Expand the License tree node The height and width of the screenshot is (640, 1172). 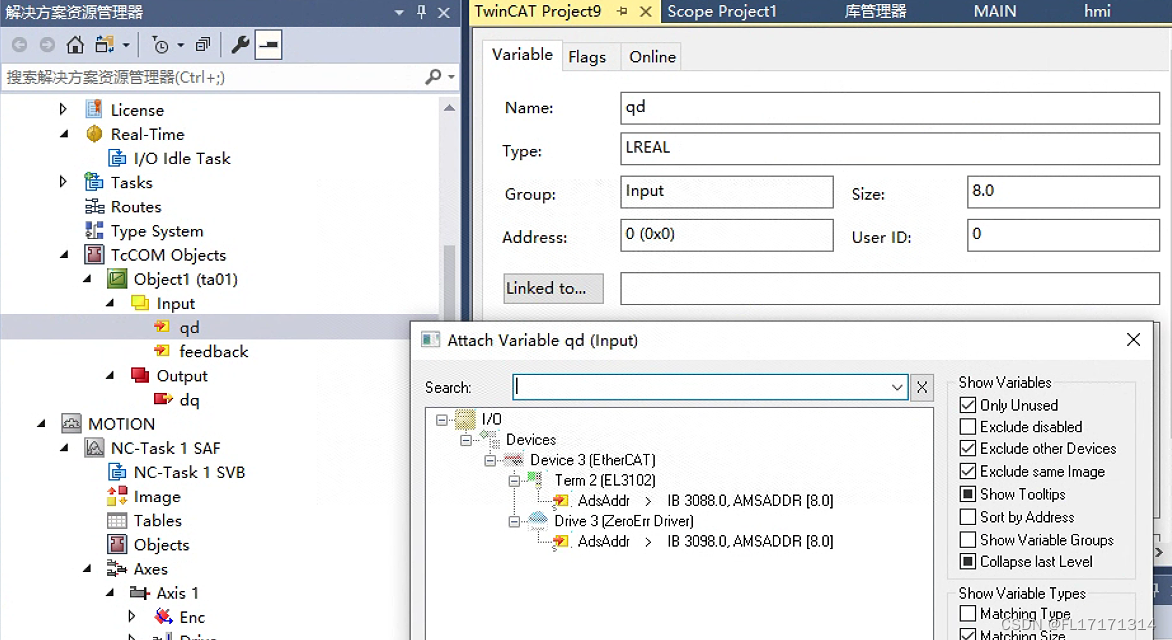point(63,109)
